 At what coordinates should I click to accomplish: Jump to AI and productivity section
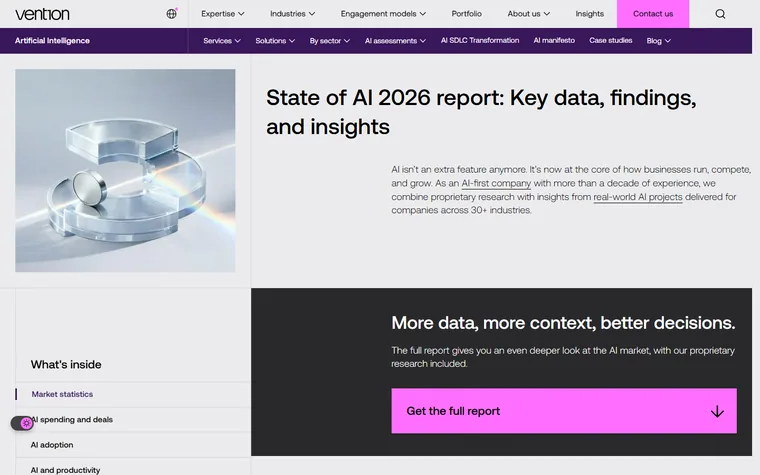[x=65, y=470]
